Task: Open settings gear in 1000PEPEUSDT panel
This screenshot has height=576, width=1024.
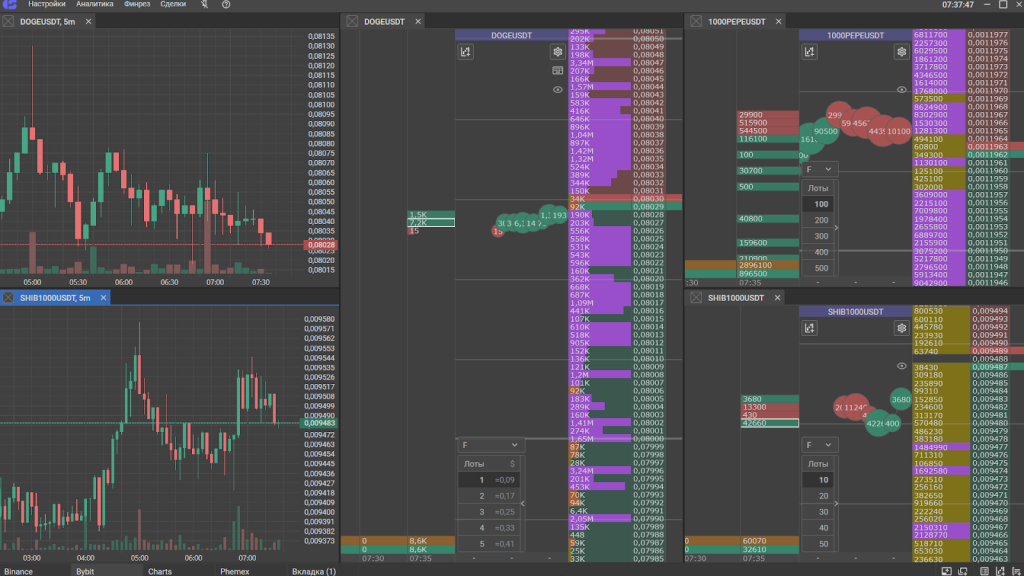Action: (902, 52)
